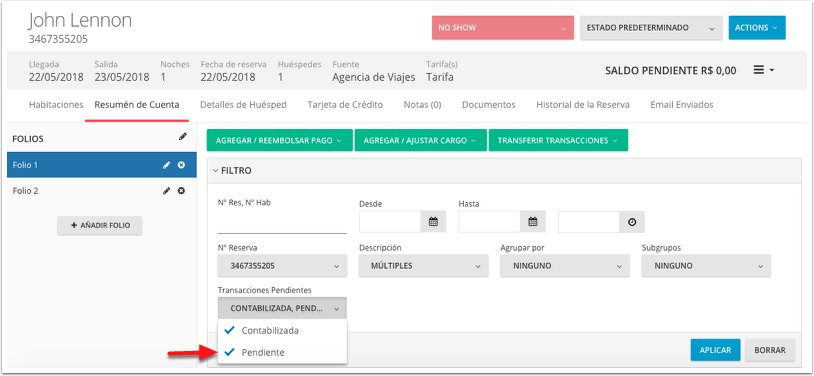The width and height of the screenshot is (814, 376).
Task: Expand the Estado Predeterminado dropdown
Action: [651, 28]
